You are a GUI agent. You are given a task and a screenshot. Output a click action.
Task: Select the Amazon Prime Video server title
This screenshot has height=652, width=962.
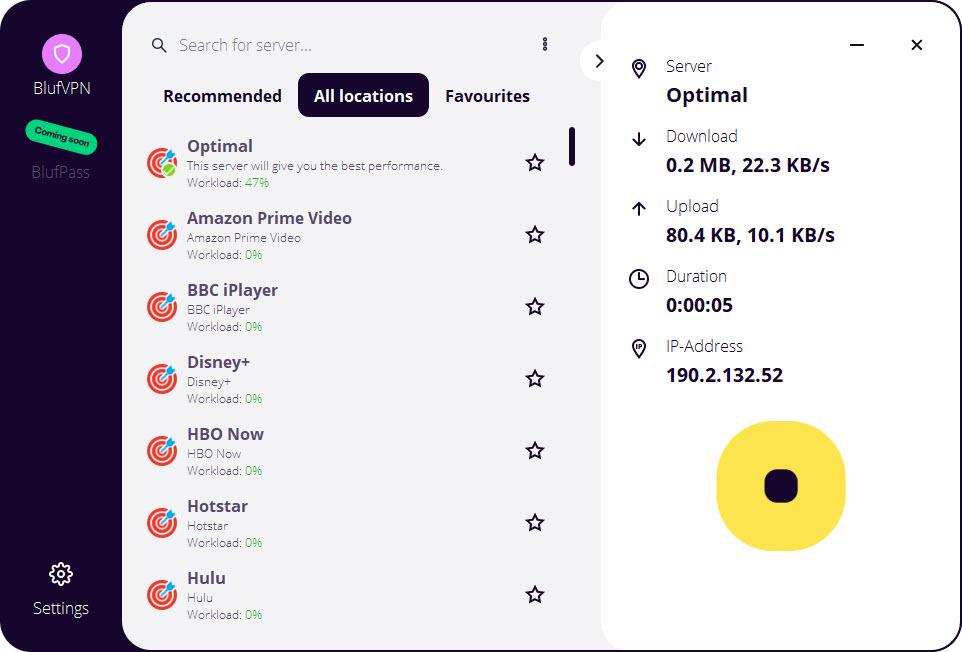pos(269,218)
